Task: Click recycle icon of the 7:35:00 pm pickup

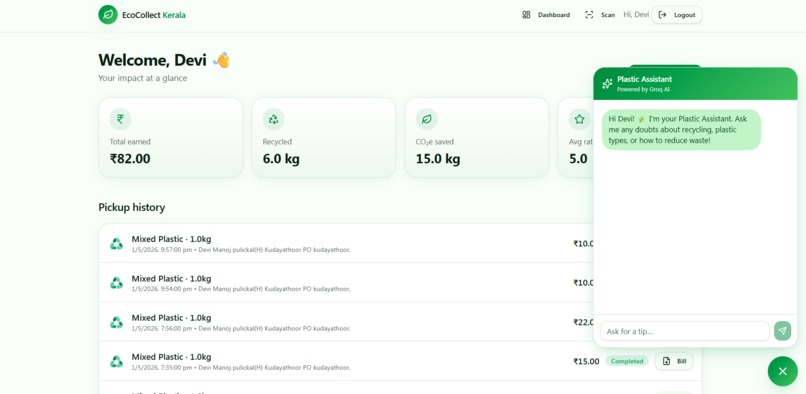Action: 117,362
